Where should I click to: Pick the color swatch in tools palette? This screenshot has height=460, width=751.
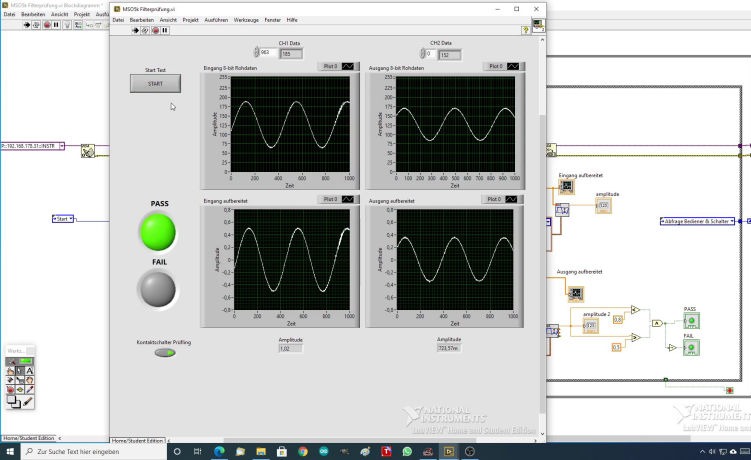pyautogui.click(x=14, y=400)
